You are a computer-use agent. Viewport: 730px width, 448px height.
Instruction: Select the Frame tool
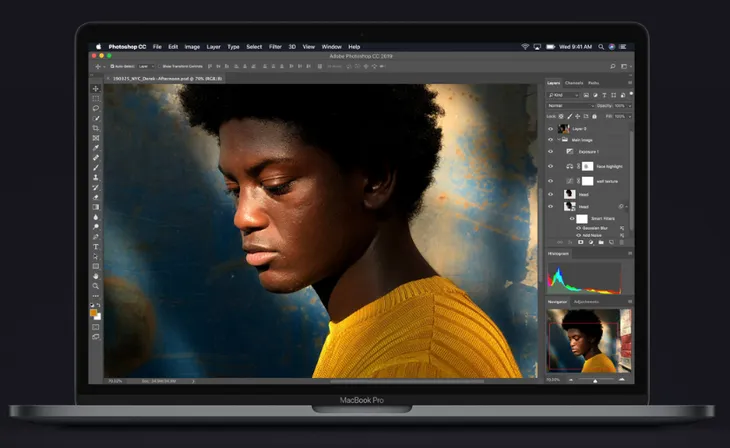pyautogui.click(x=96, y=138)
